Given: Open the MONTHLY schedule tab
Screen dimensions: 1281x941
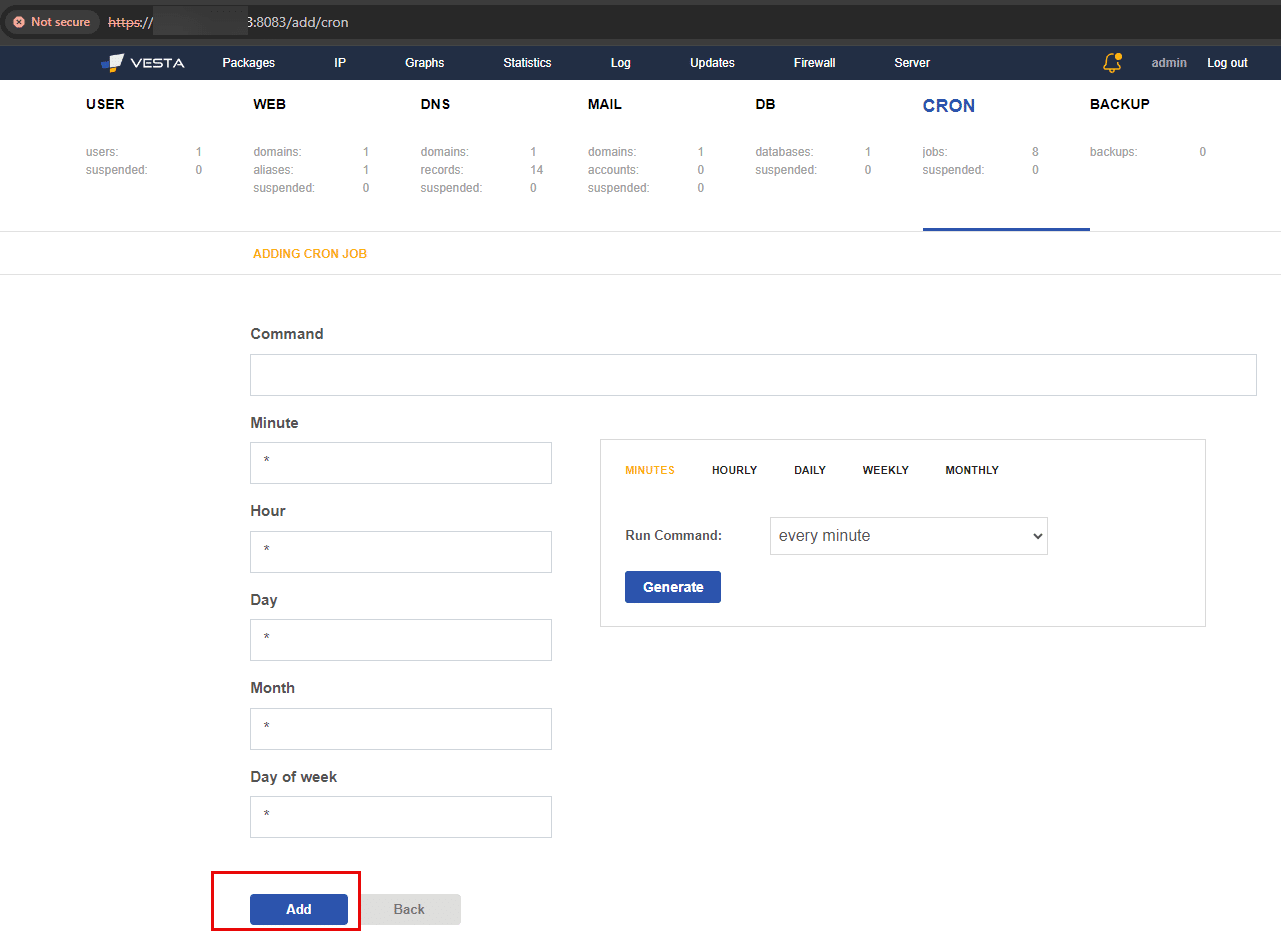Looking at the screenshot, I should coord(971,470).
